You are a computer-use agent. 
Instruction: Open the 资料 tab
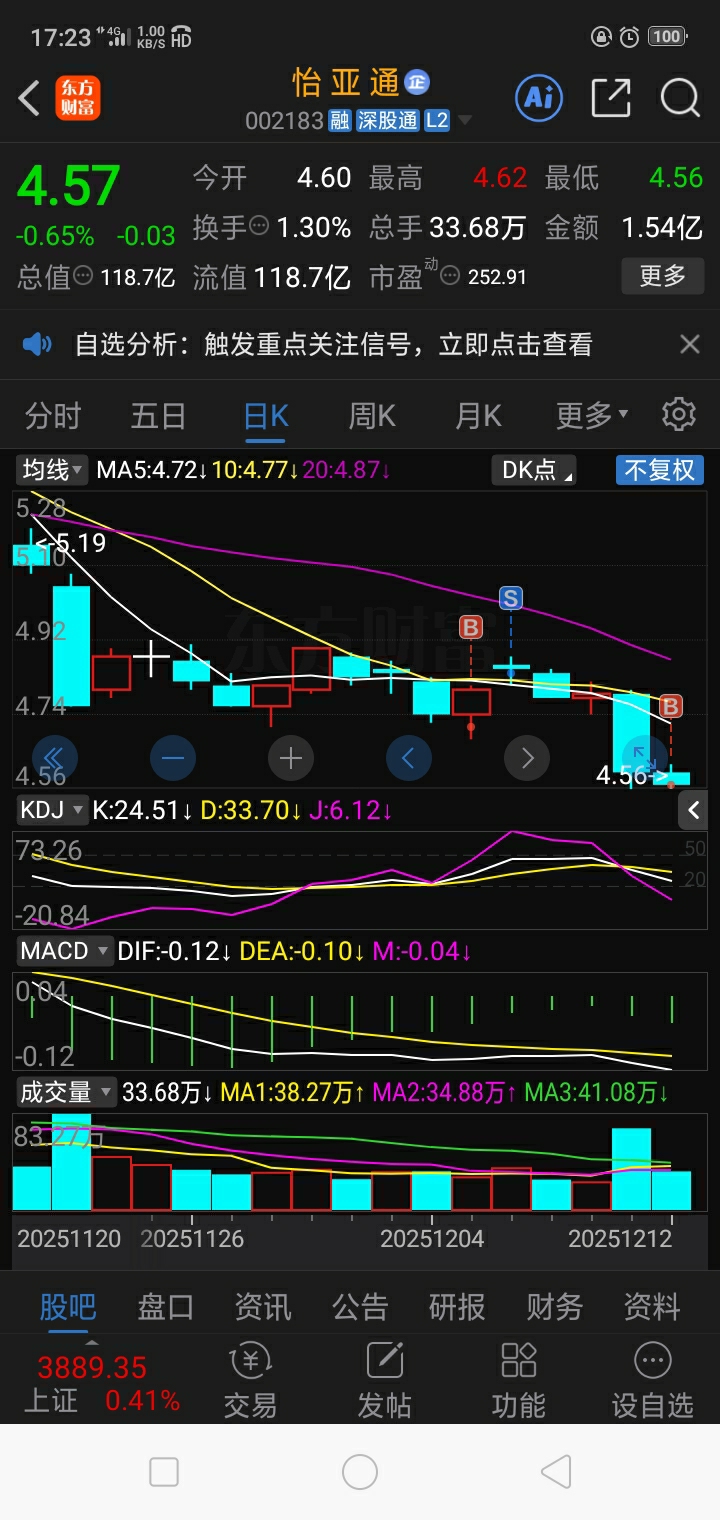point(652,1306)
